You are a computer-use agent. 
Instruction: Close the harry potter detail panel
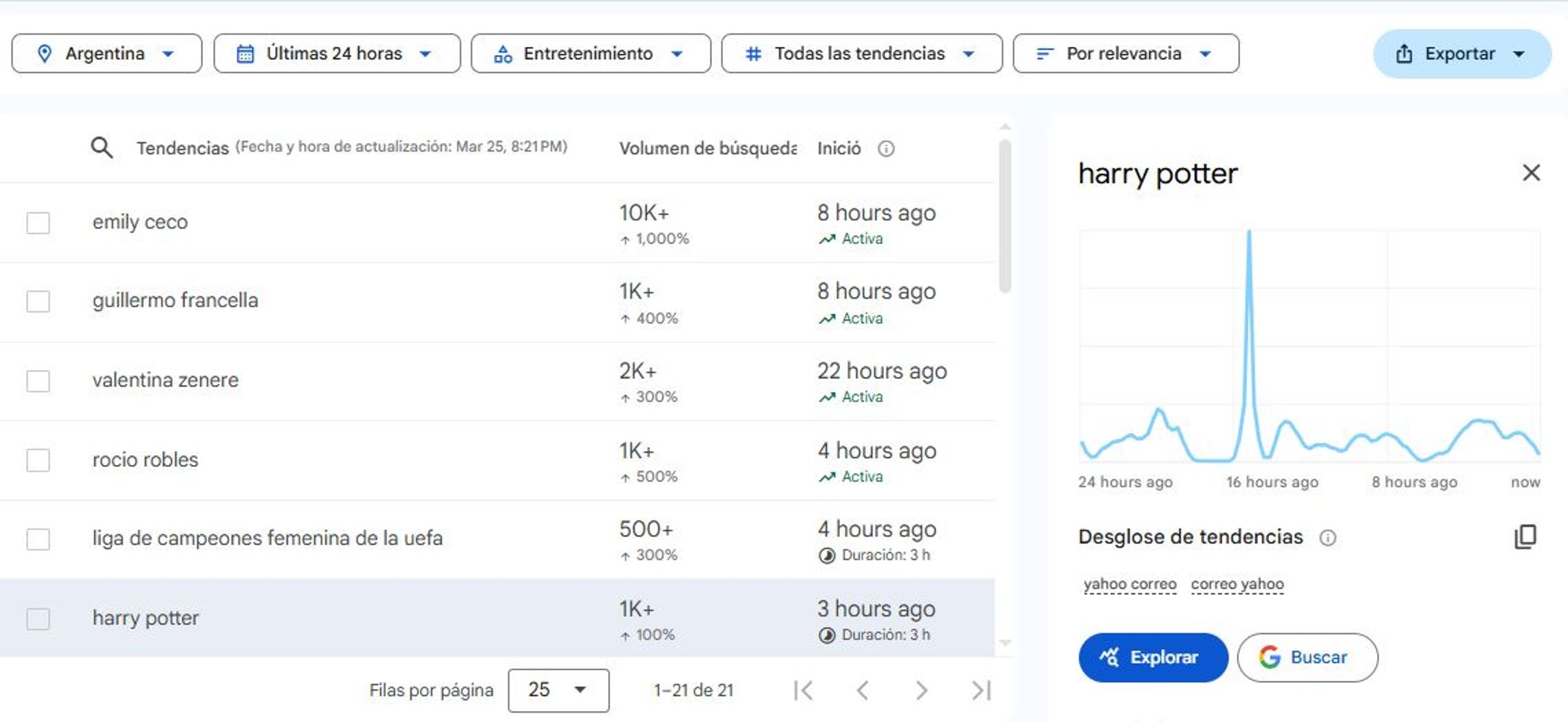[1531, 173]
